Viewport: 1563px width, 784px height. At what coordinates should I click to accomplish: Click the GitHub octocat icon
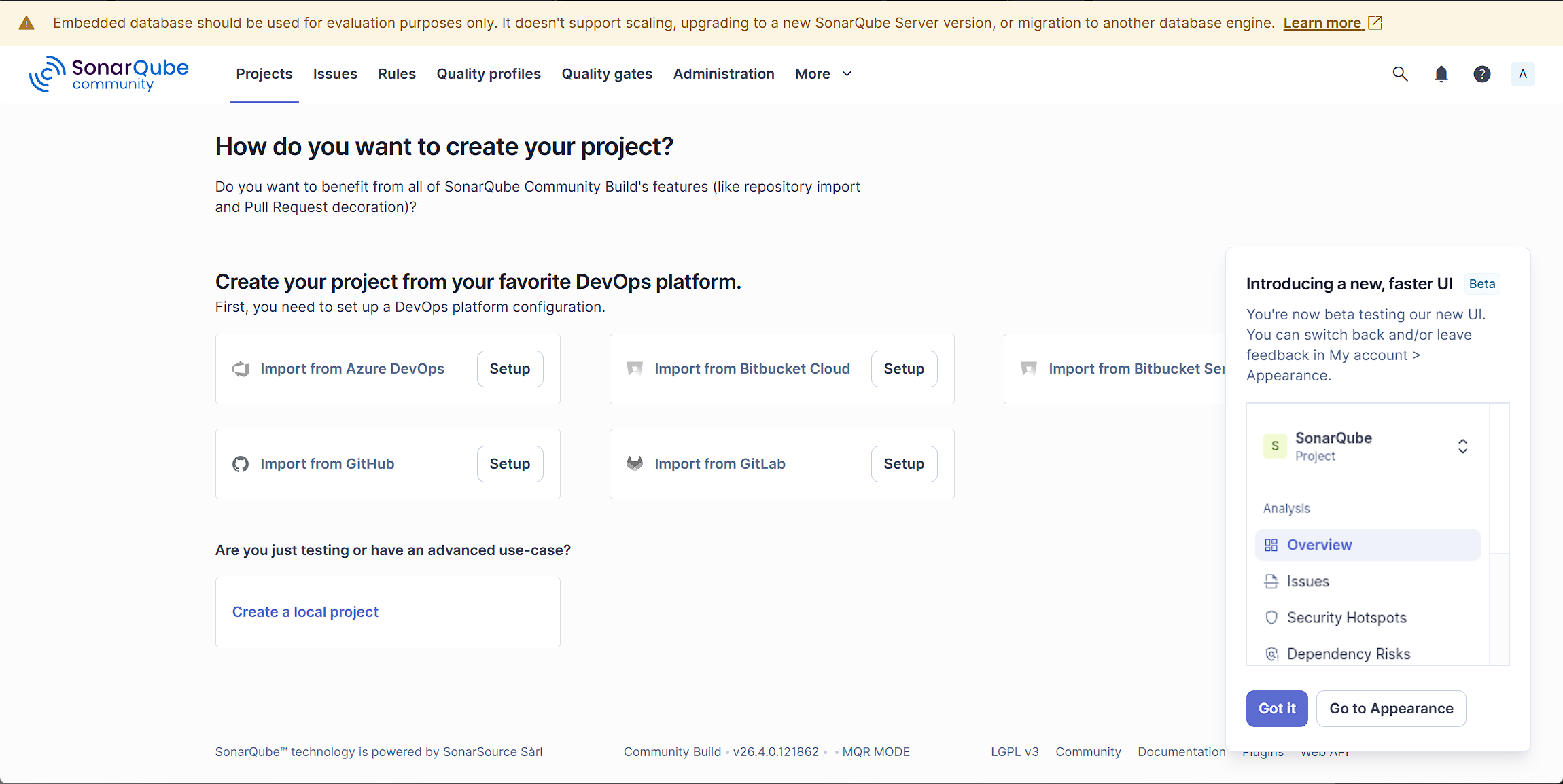241,464
